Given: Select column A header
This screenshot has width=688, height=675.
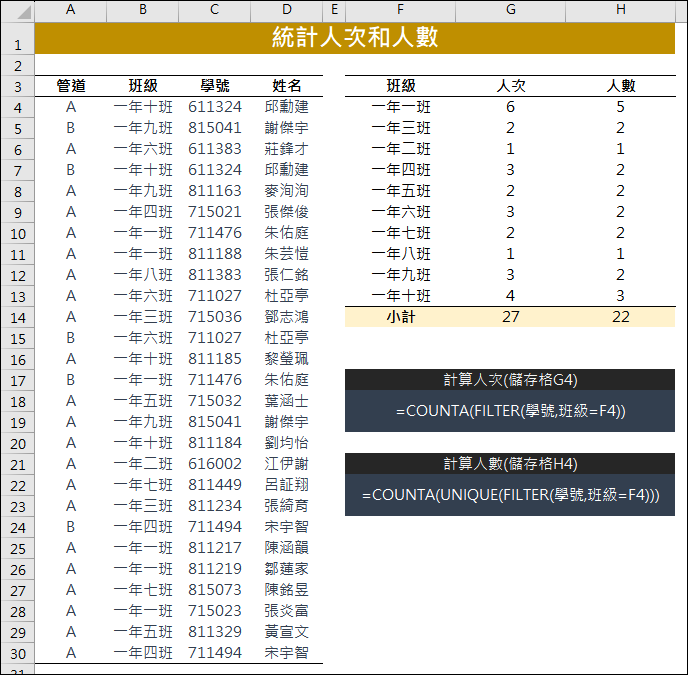Looking at the screenshot, I should pos(70,10).
